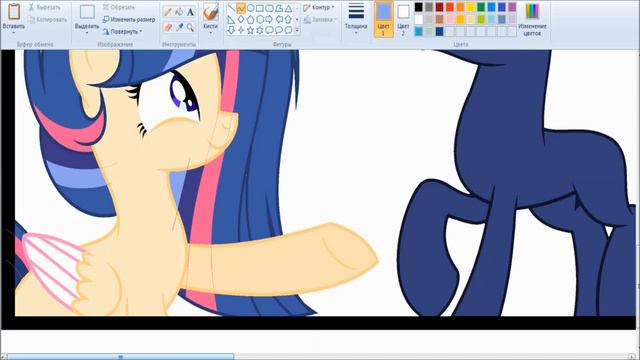640x360 pixels.
Task: Choose the Diamond shape
Action: [241, 19]
